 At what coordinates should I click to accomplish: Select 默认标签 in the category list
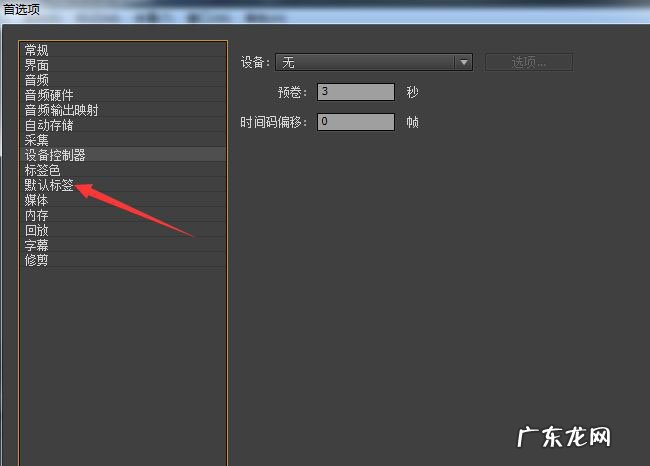pyautogui.click(x=123, y=184)
